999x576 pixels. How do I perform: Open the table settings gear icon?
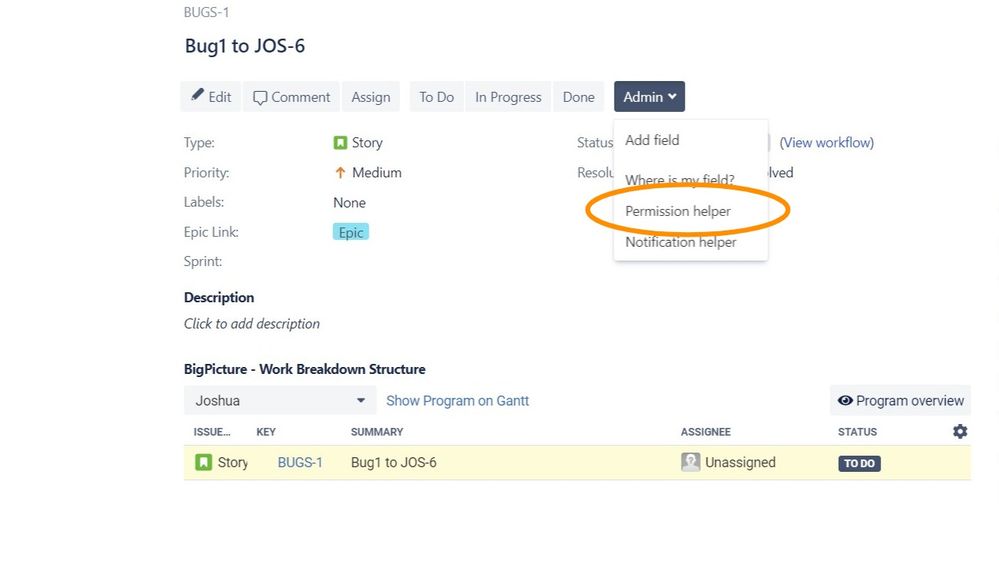[x=960, y=431]
